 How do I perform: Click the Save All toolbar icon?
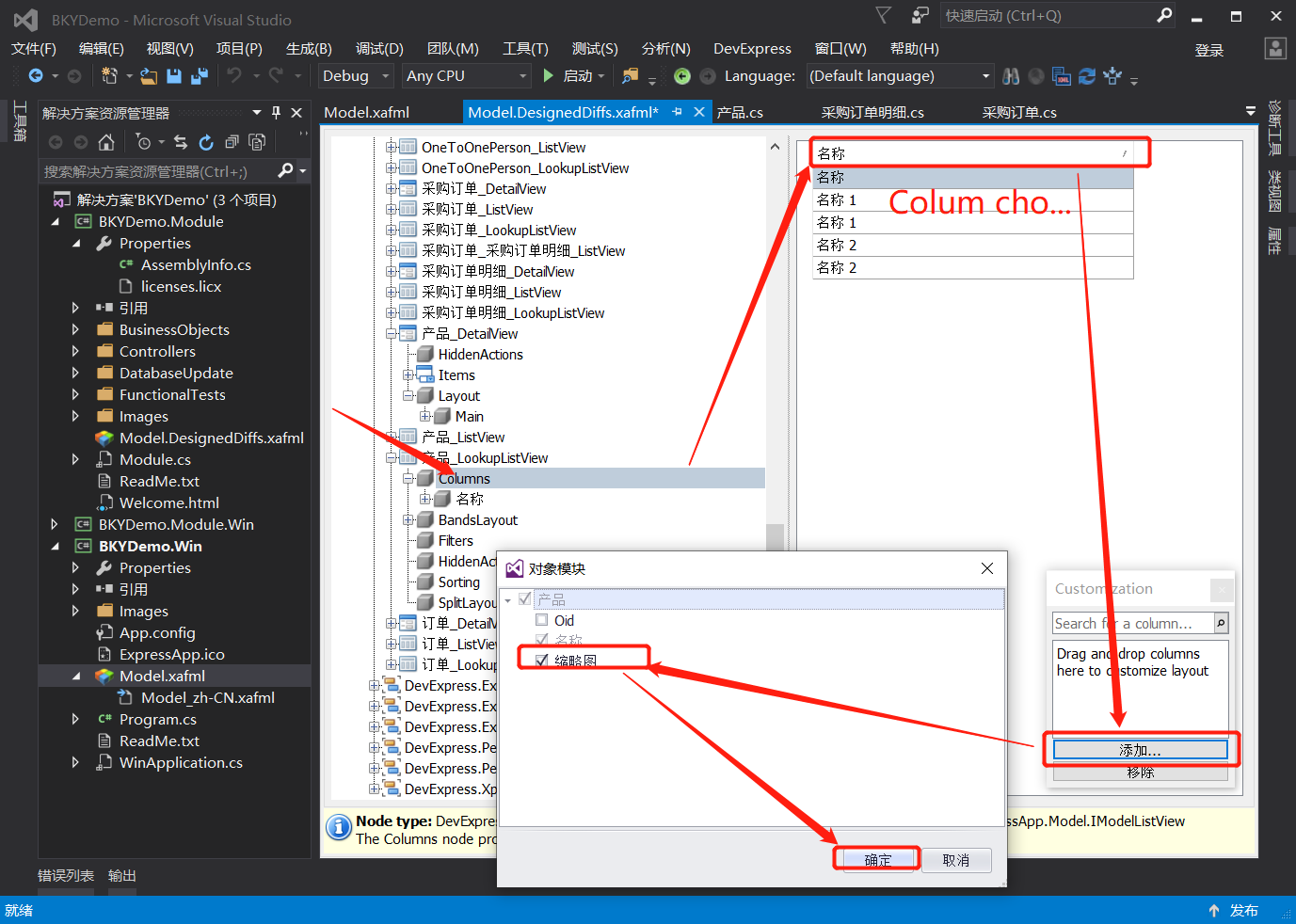200,76
